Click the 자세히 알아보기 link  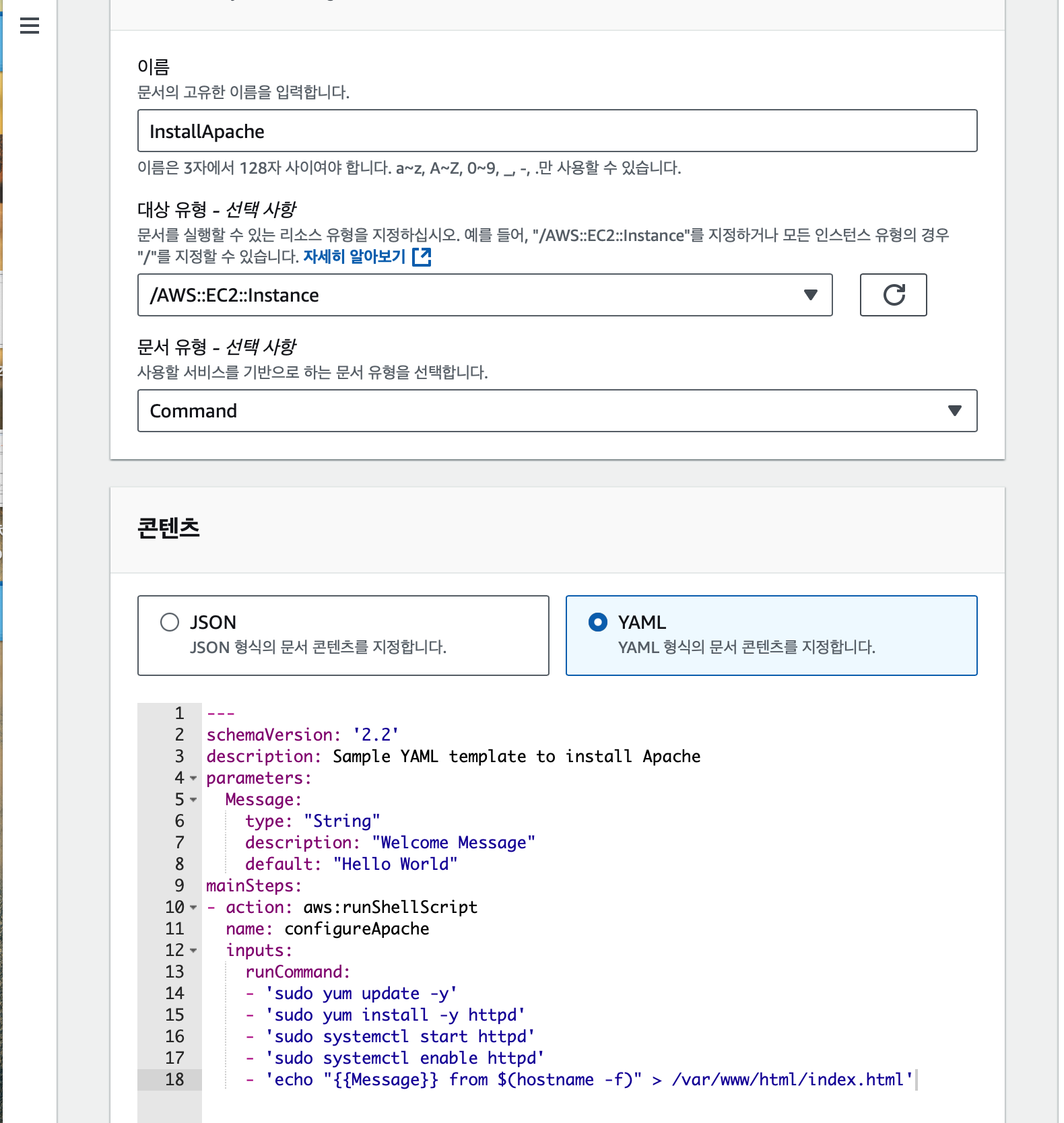point(354,257)
